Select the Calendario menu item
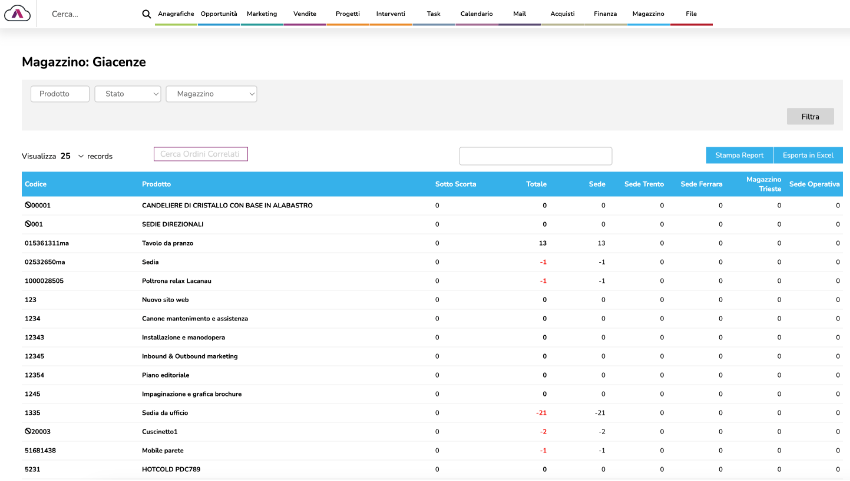Image resolution: width=850 pixels, height=481 pixels. point(476,15)
